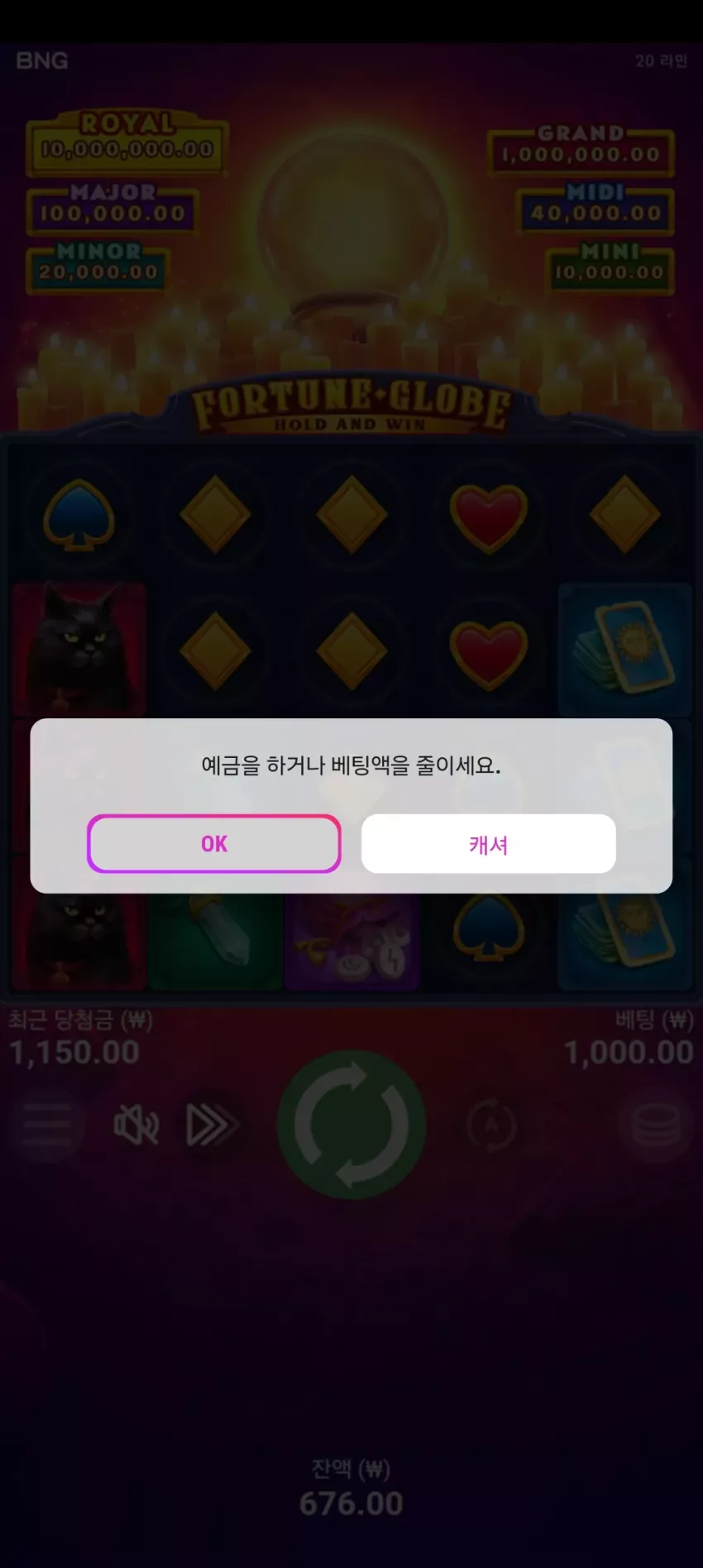Spin the green circular reels button
Viewport: 703px width, 1568px height.
coord(351,1124)
